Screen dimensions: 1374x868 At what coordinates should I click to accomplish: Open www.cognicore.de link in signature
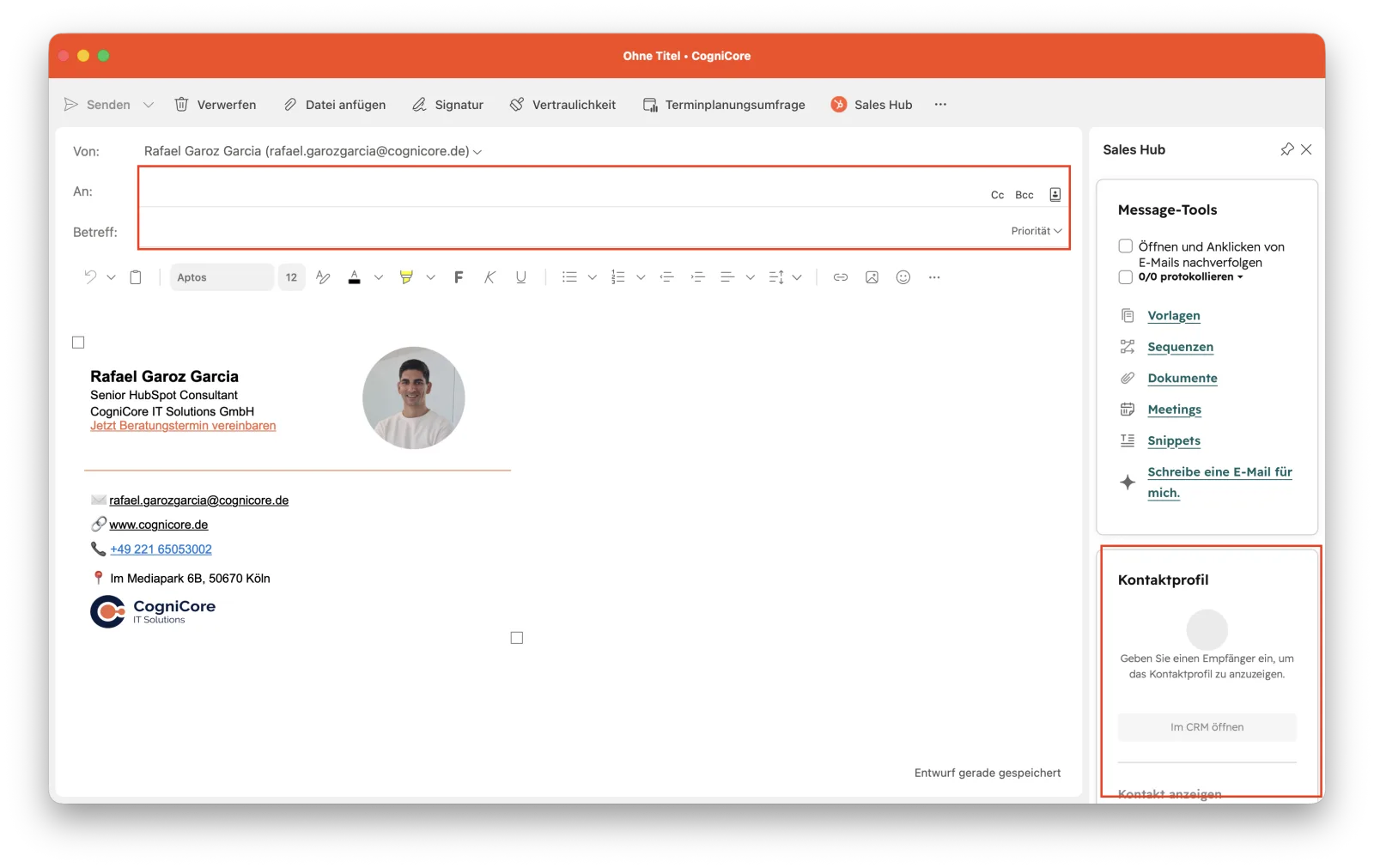click(x=158, y=525)
